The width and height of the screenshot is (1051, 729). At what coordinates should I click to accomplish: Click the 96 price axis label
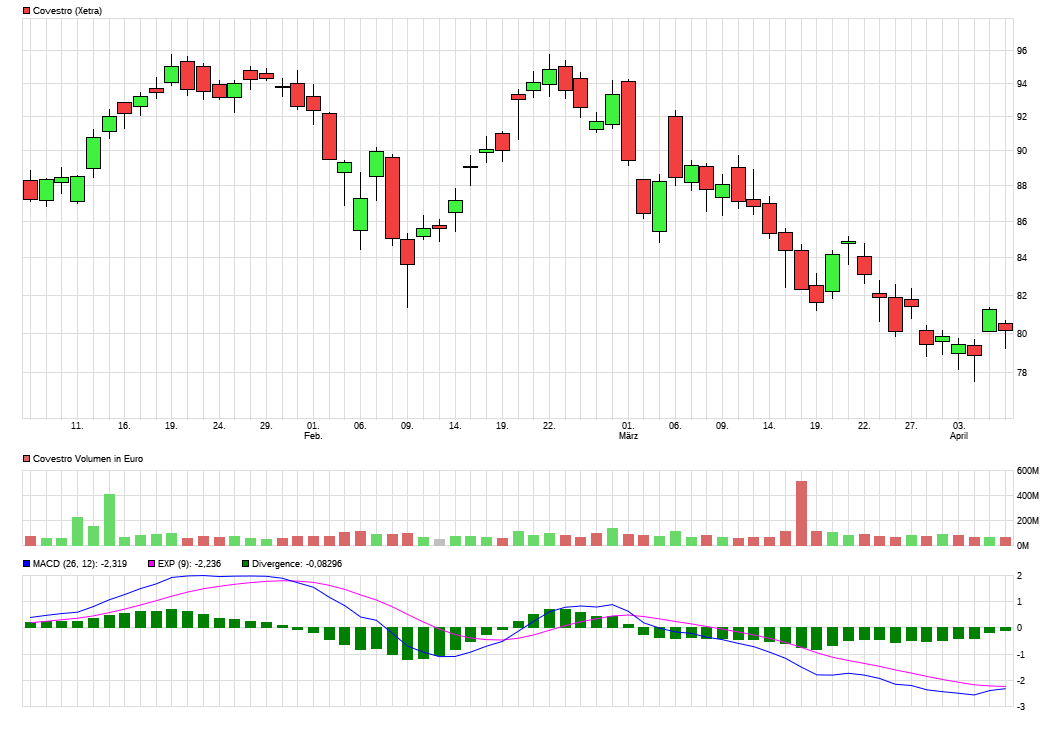click(x=1022, y=50)
